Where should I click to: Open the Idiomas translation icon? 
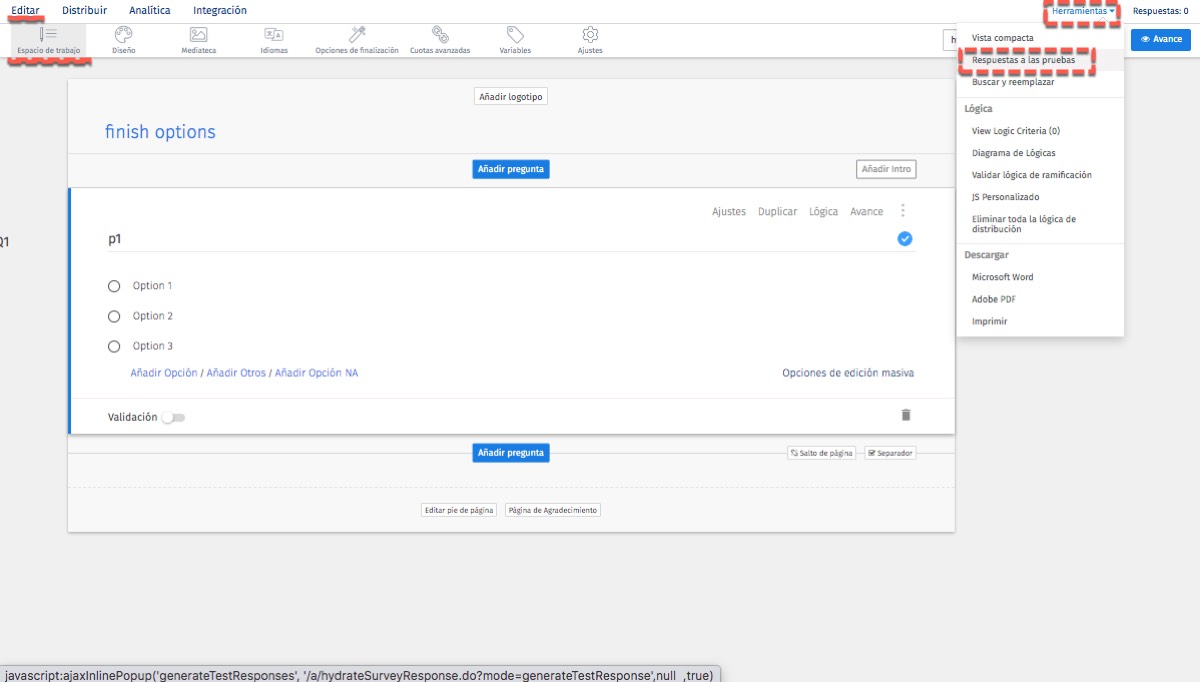tap(273, 35)
